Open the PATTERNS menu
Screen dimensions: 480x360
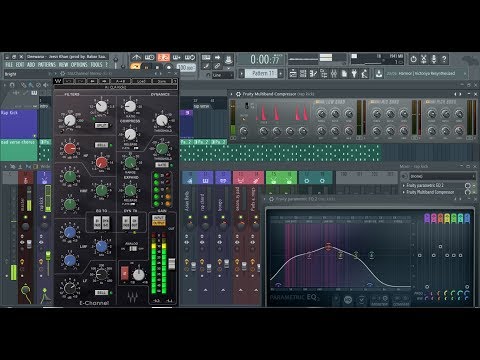pos(46,65)
